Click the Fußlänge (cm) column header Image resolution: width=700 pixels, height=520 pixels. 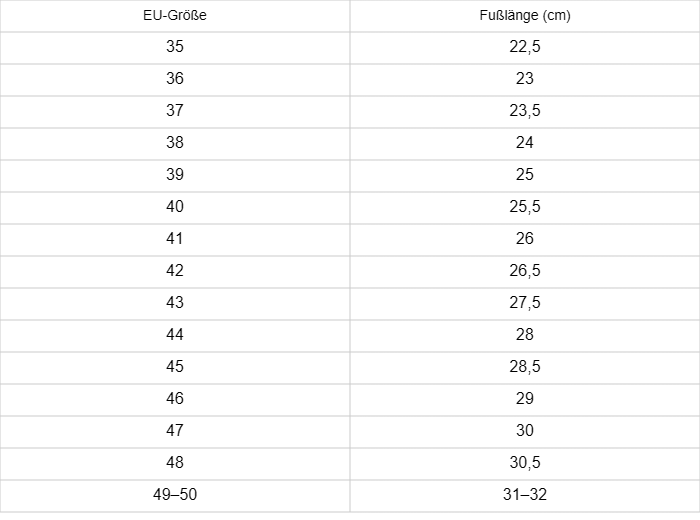click(x=525, y=16)
